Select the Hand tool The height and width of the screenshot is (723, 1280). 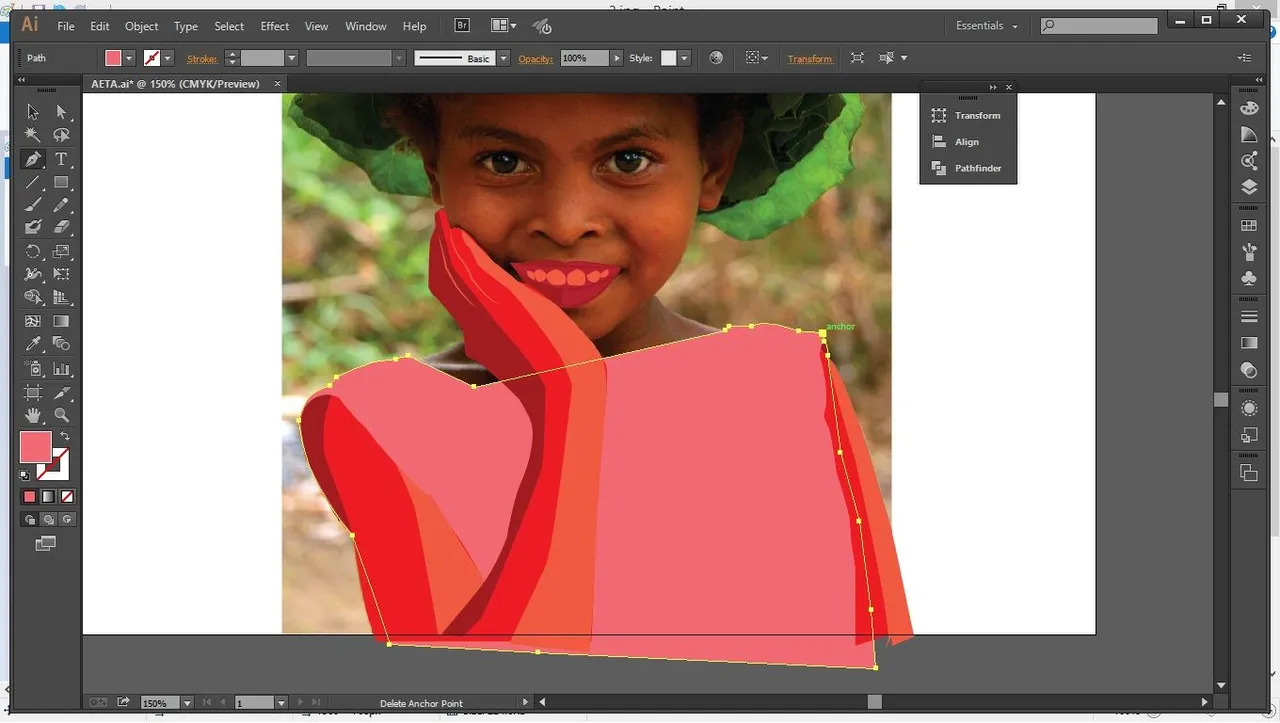[x=33, y=415]
